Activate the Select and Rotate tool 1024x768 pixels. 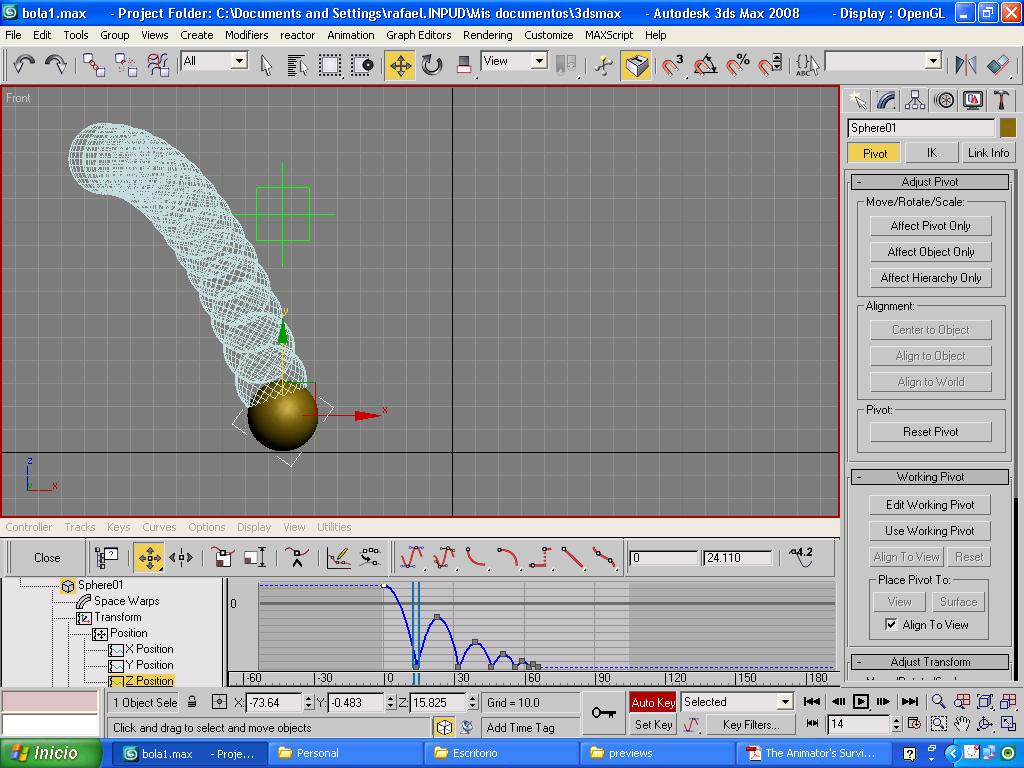(432, 66)
